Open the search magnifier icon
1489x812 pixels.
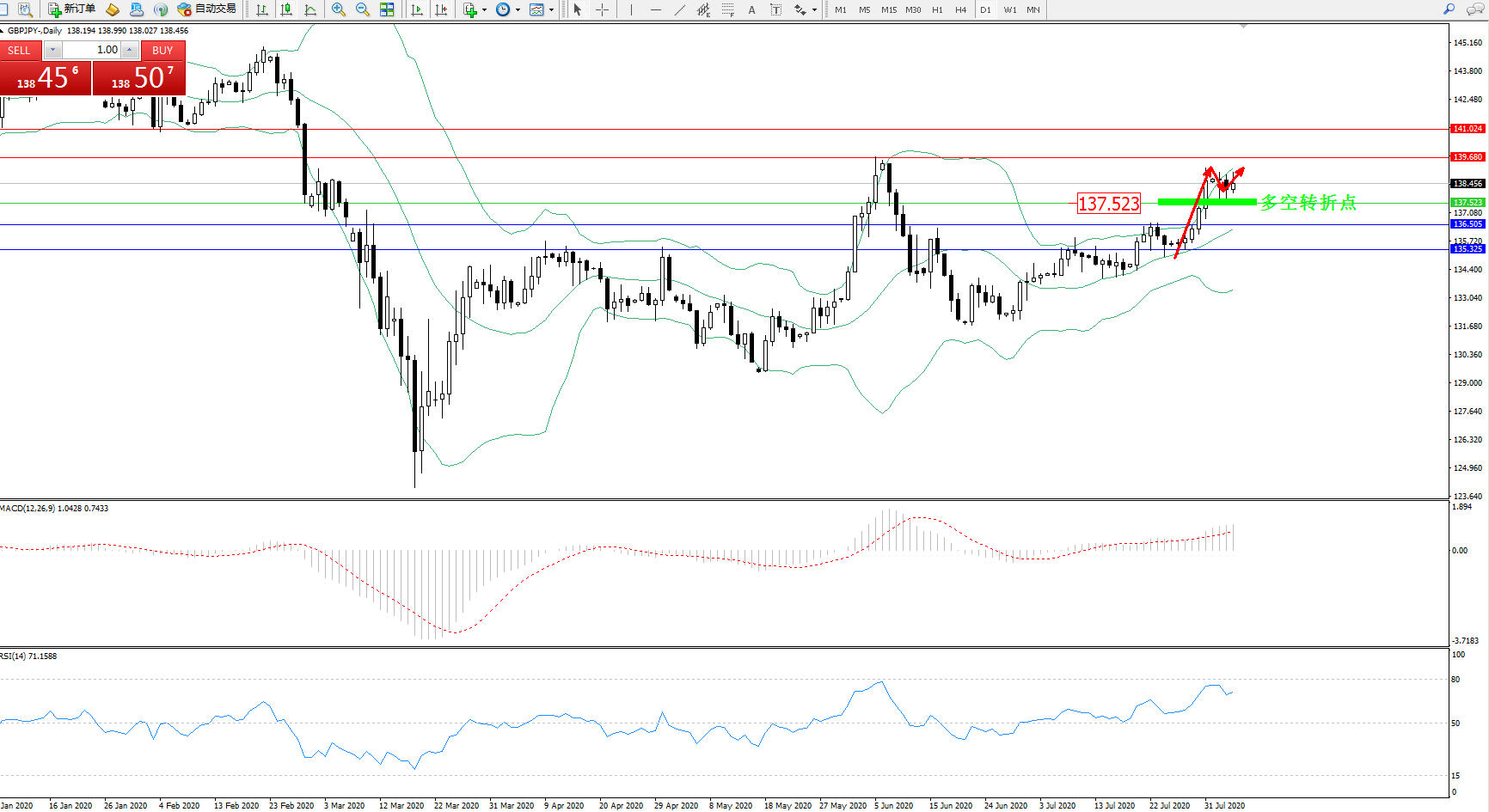pyautogui.click(x=1449, y=9)
